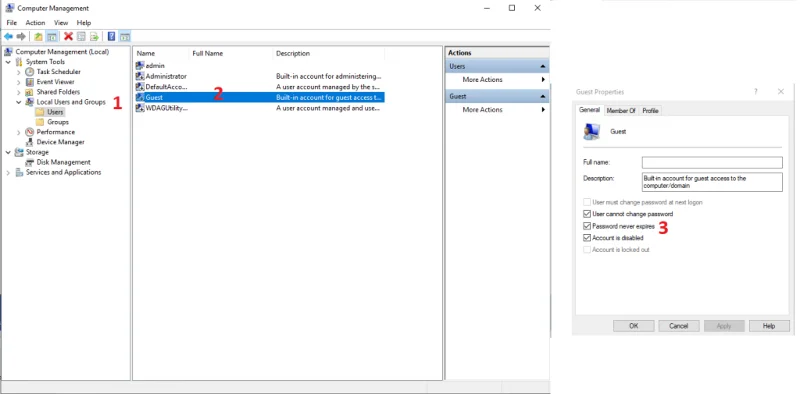Image resolution: width=800 pixels, height=394 pixels.
Task: Click the Forward arrow toolbar icon
Action: (21, 37)
